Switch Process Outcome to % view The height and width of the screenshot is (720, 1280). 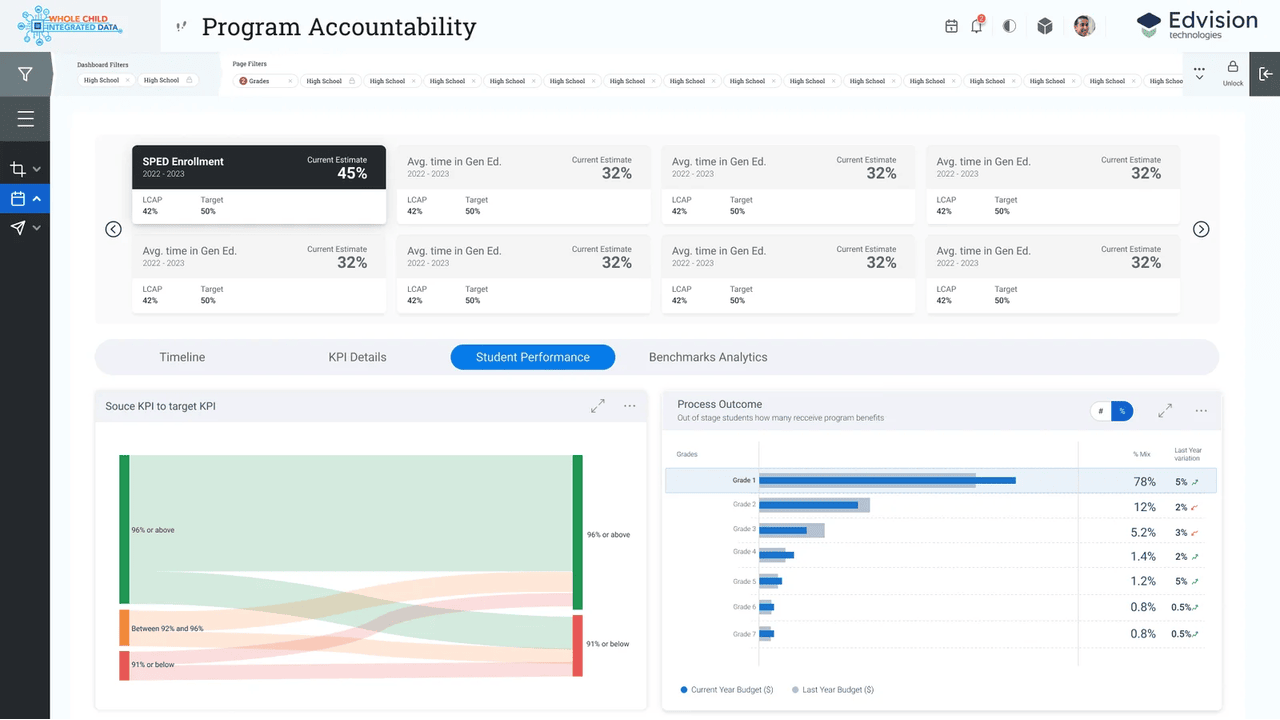coord(1122,411)
